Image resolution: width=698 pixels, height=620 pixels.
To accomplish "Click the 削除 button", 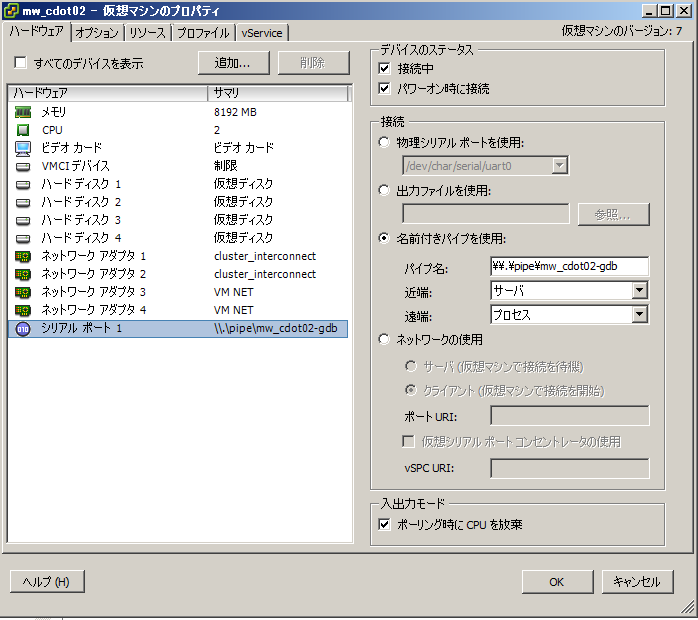I will click(313, 63).
